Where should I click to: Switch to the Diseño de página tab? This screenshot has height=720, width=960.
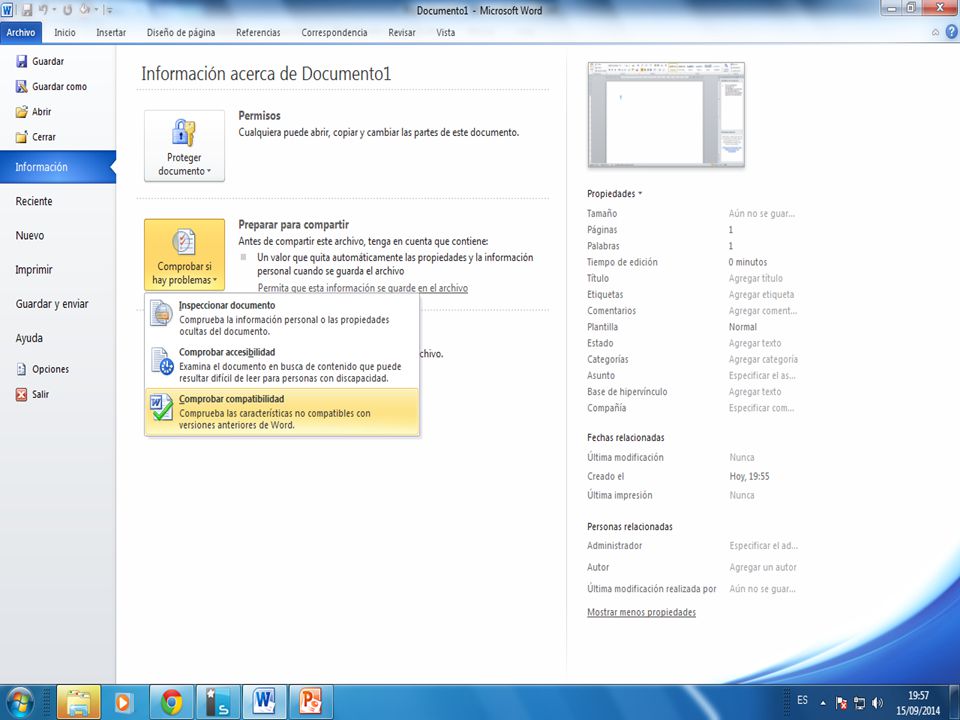(x=181, y=32)
